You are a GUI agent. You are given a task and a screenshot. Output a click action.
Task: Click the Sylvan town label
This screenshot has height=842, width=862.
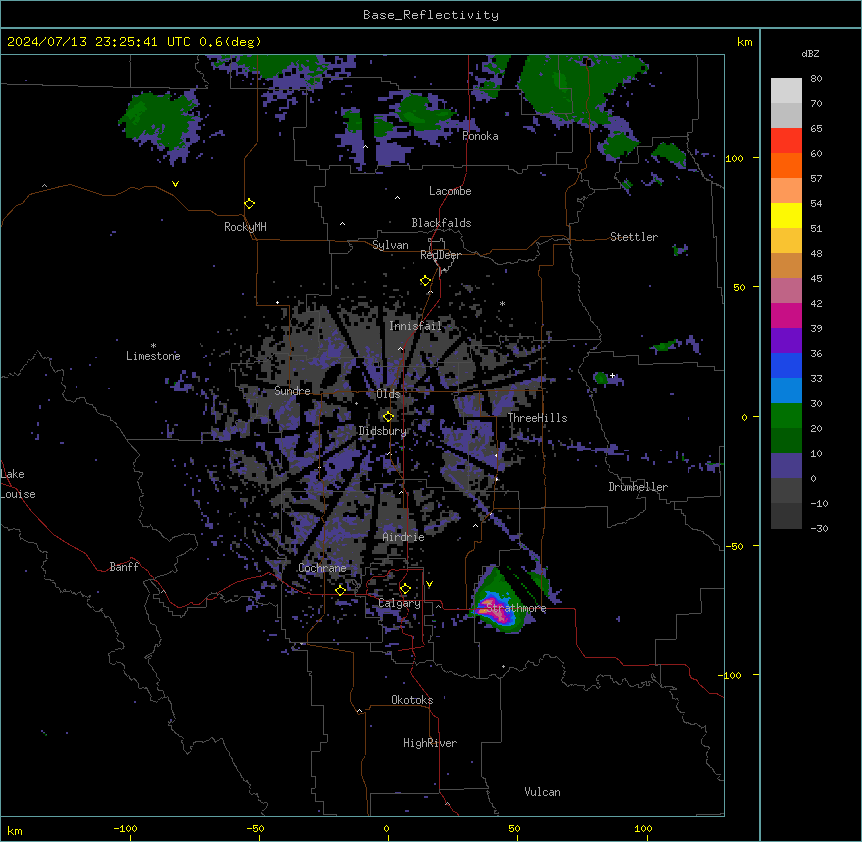(x=390, y=245)
